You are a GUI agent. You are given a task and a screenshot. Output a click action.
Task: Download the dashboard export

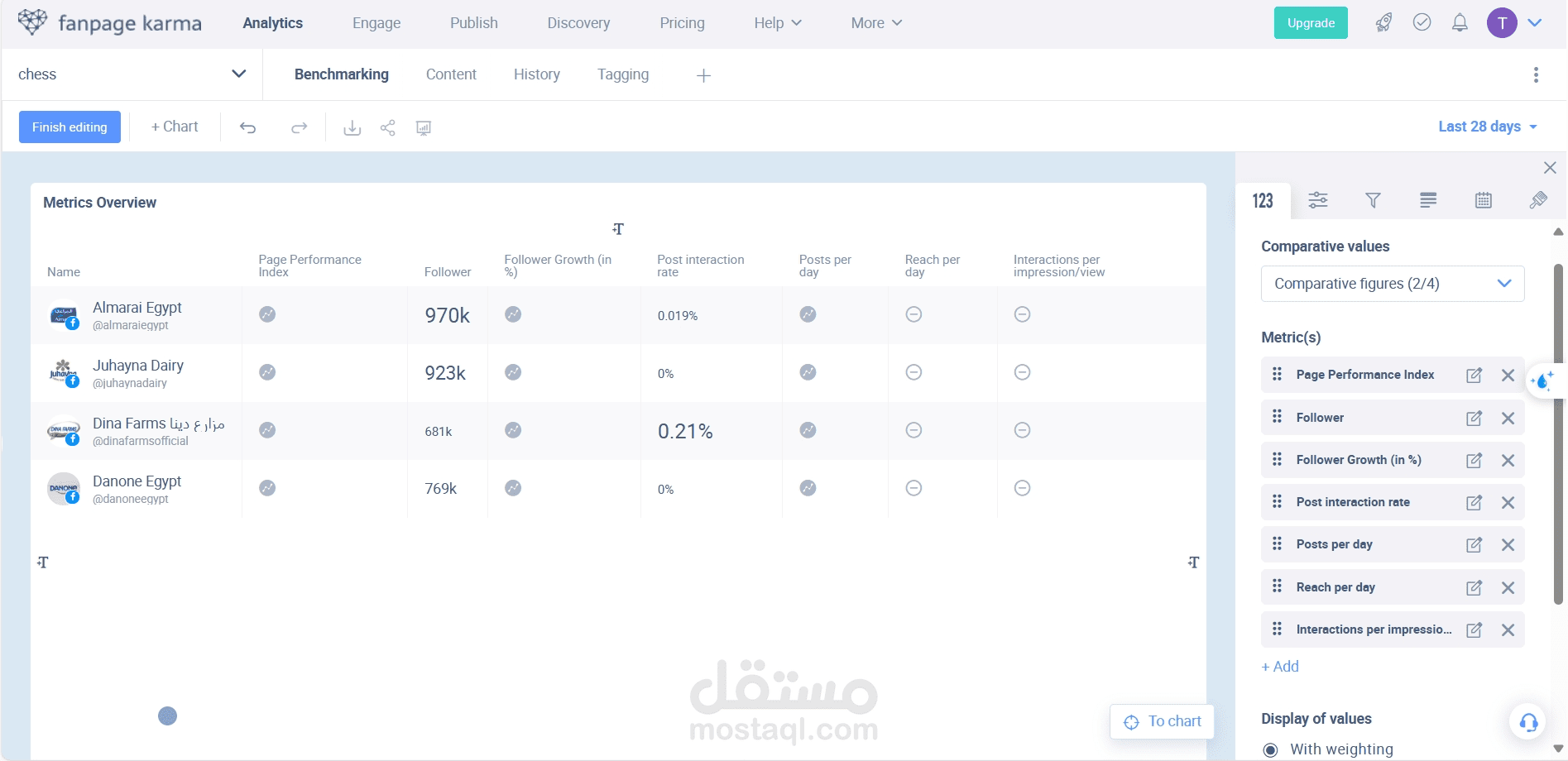click(352, 127)
